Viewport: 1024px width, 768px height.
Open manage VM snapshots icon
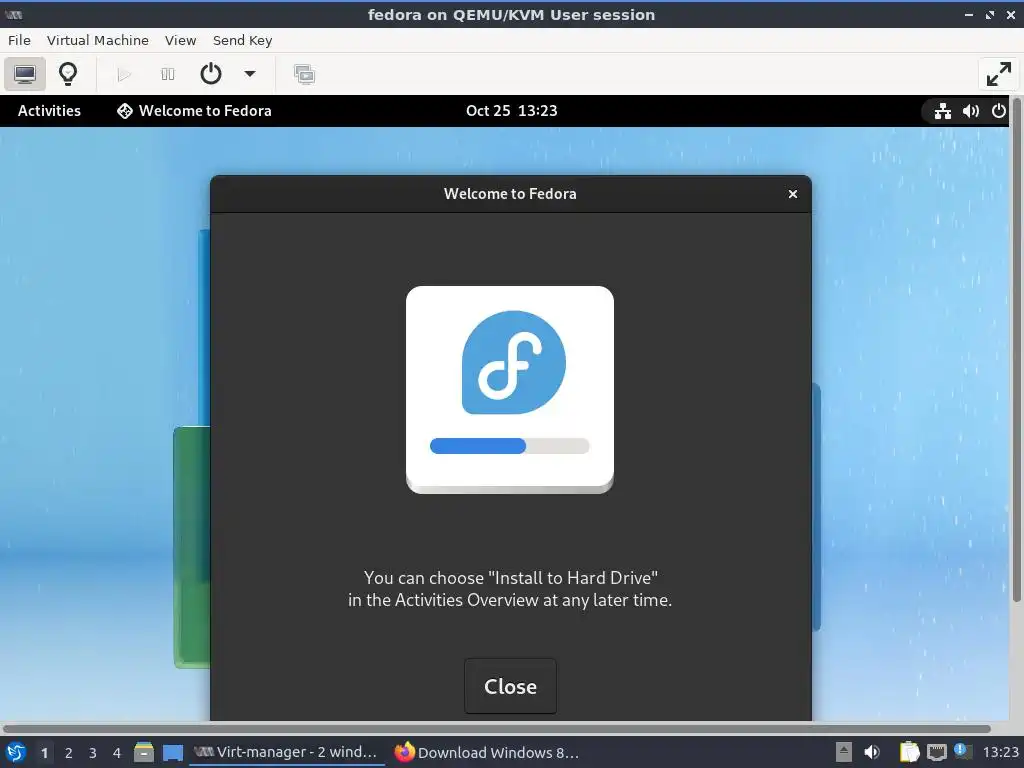pyautogui.click(x=304, y=74)
